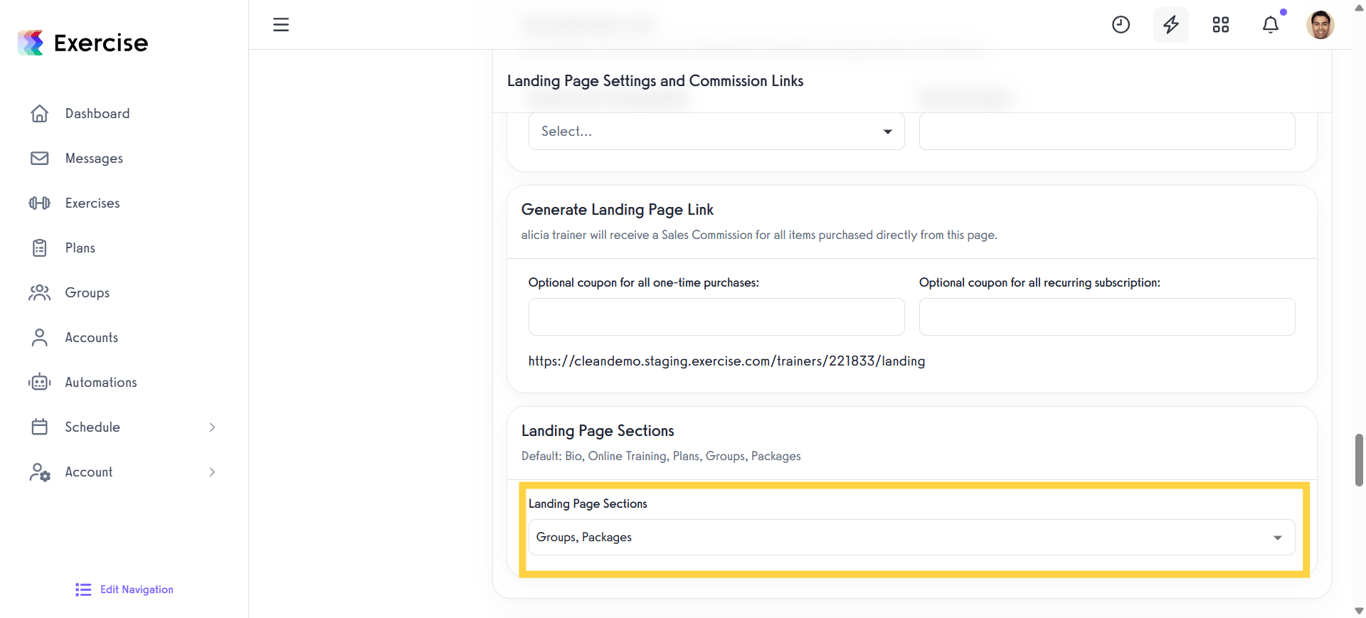Click the lightning quick-actions icon
The image size is (1366, 618).
click(x=1170, y=24)
